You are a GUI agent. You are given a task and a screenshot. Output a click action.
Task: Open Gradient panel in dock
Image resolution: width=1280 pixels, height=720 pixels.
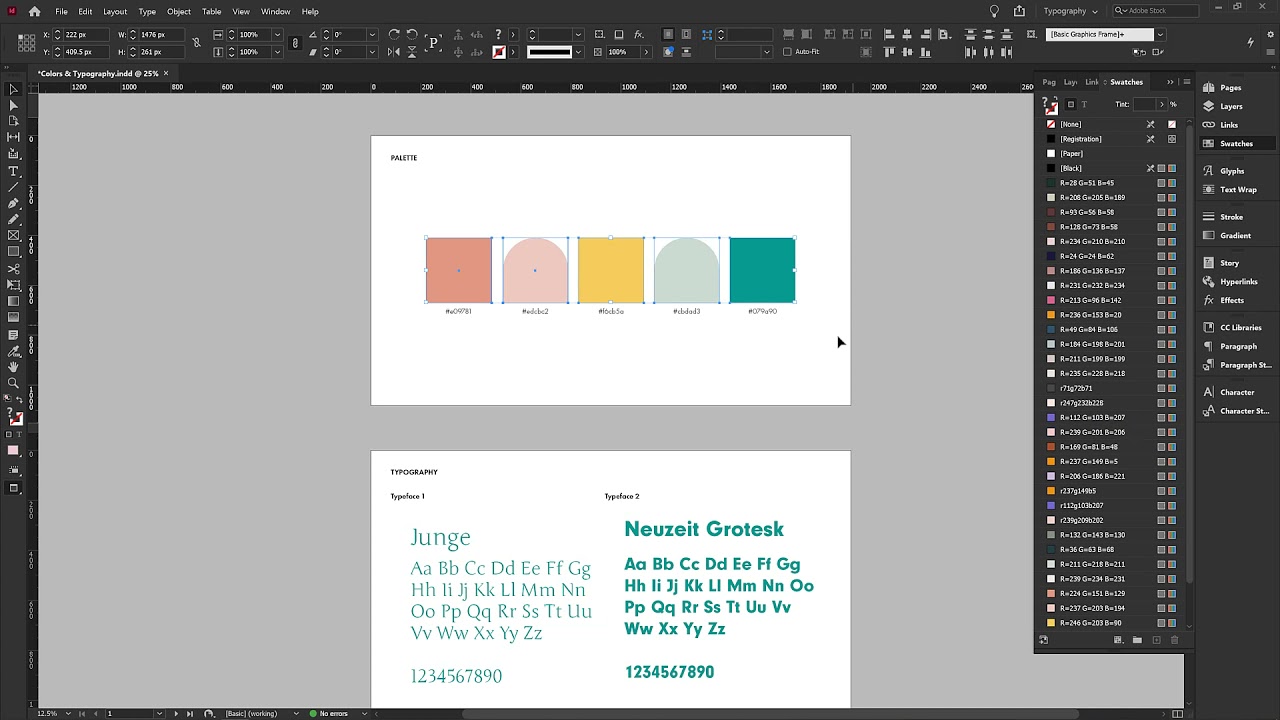click(1235, 235)
